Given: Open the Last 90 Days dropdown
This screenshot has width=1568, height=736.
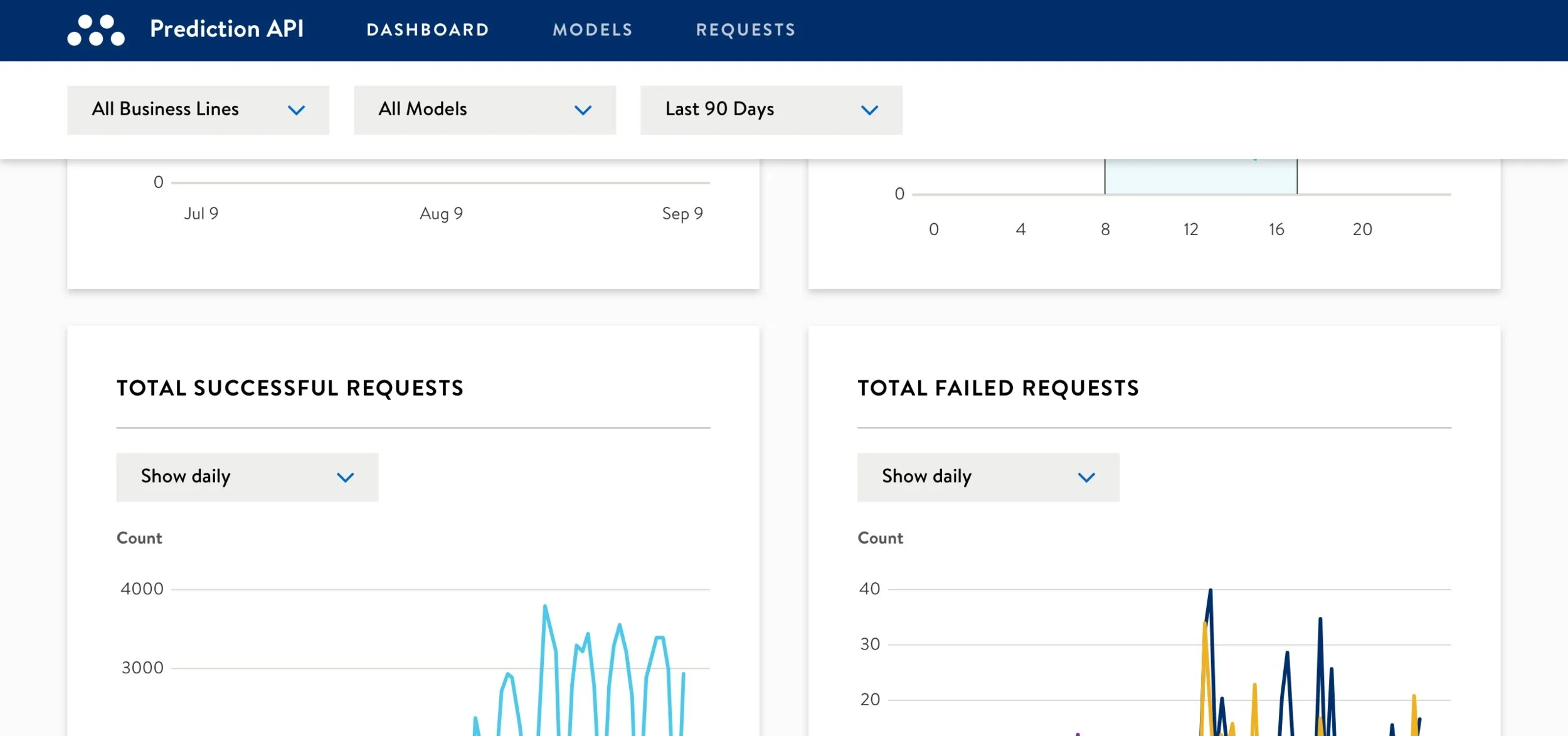Looking at the screenshot, I should [x=771, y=110].
